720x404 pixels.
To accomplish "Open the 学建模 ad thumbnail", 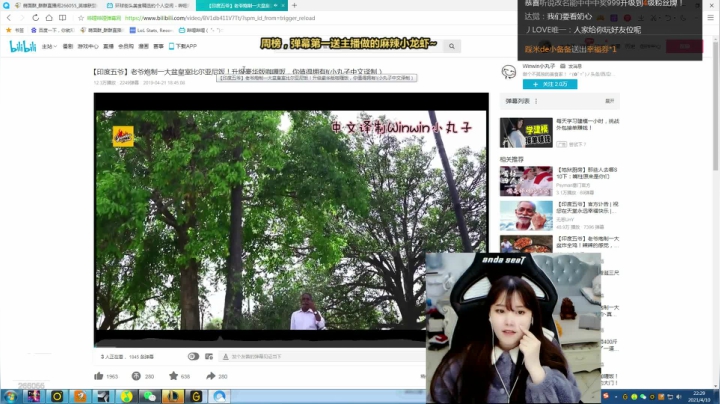I will [x=526, y=133].
